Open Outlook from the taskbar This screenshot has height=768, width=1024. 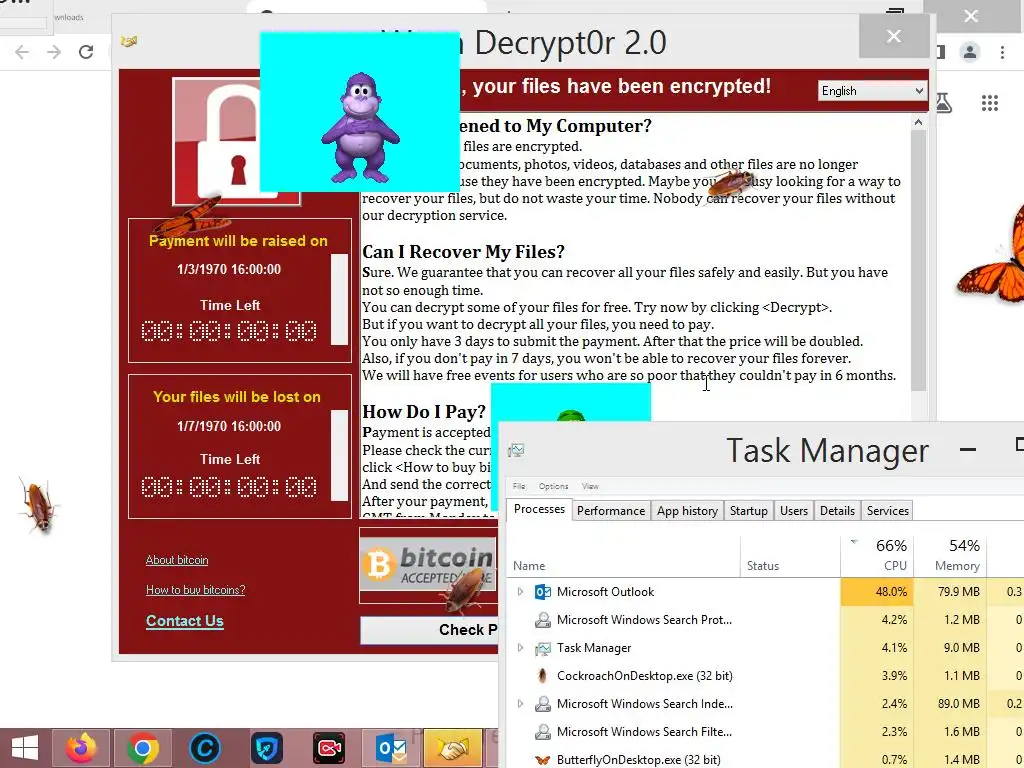tap(391, 748)
